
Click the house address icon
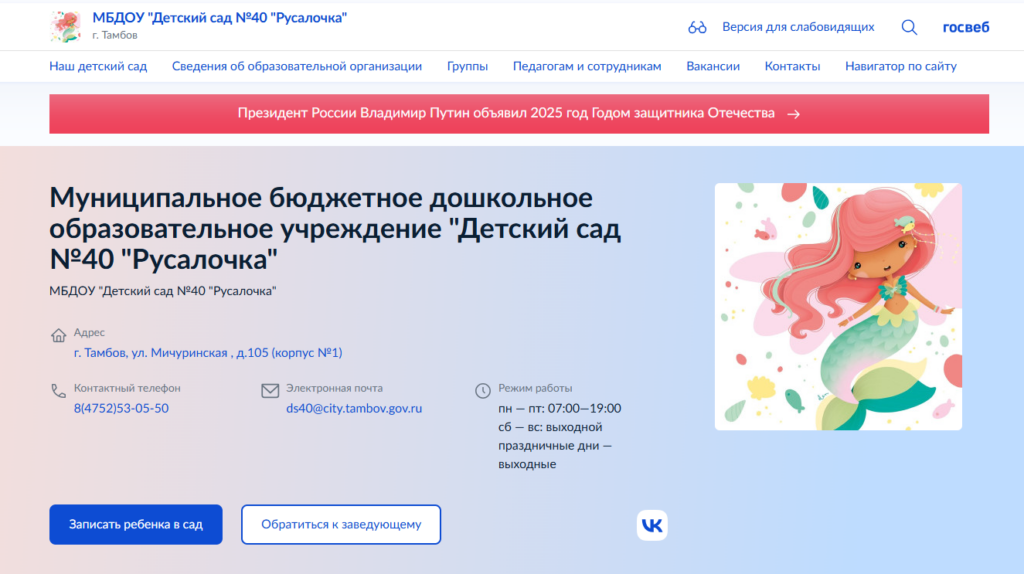58,334
